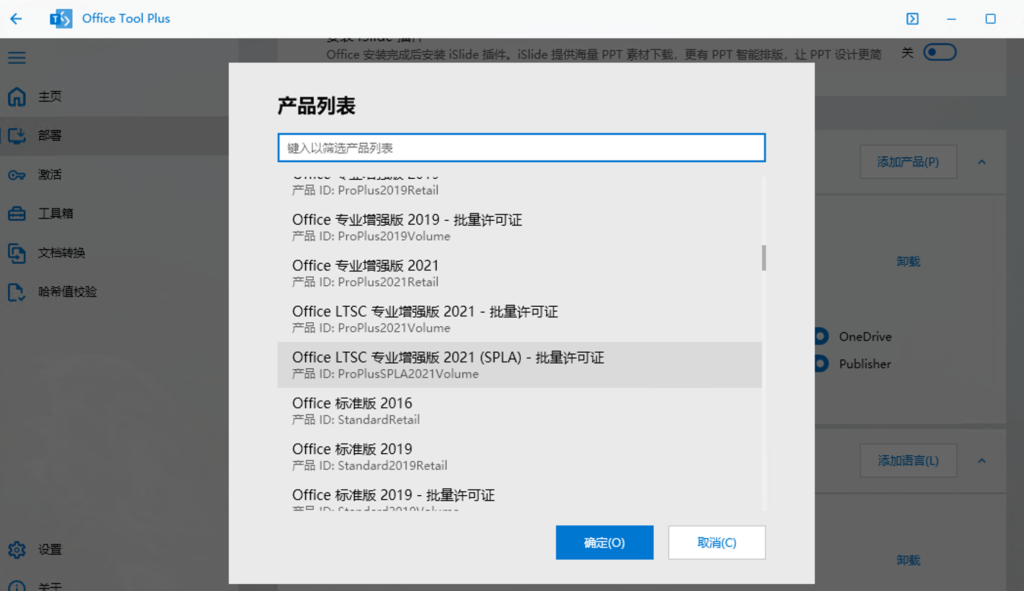Collapse the products section chevron beside 添加产品

(x=981, y=162)
